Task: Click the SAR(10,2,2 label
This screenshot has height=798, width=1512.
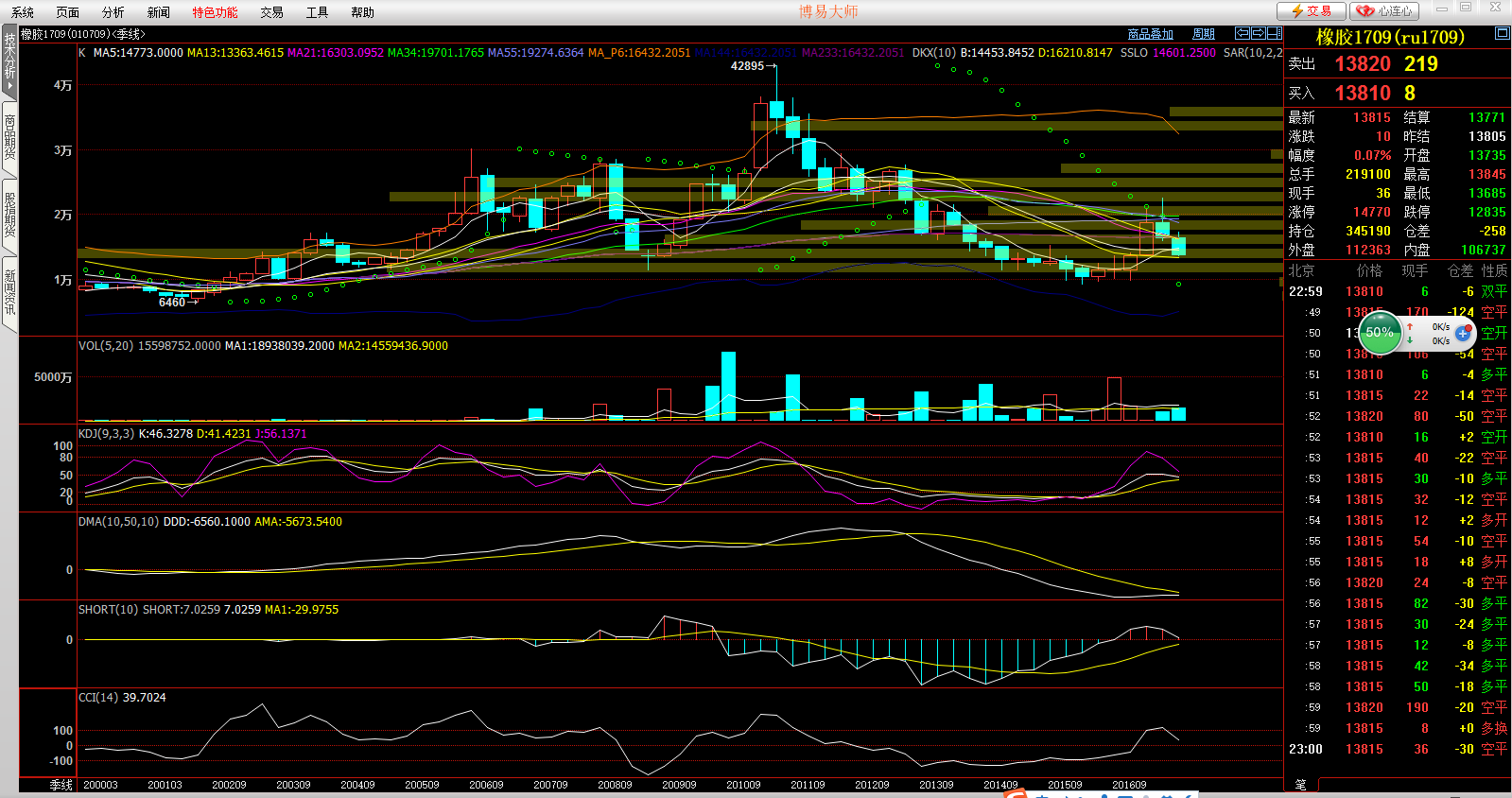Action: coord(1253,53)
